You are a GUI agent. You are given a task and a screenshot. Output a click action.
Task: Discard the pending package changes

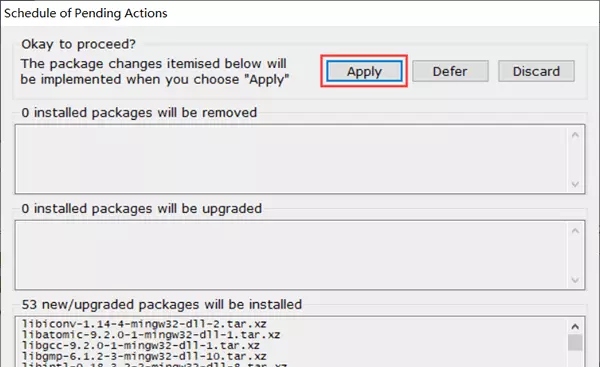[x=536, y=71]
